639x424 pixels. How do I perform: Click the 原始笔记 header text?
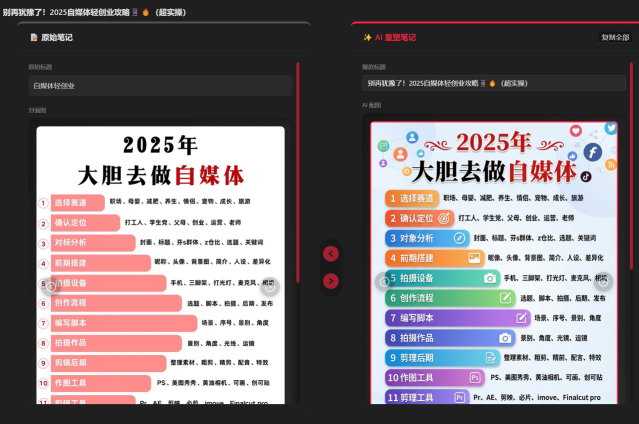coord(57,38)
